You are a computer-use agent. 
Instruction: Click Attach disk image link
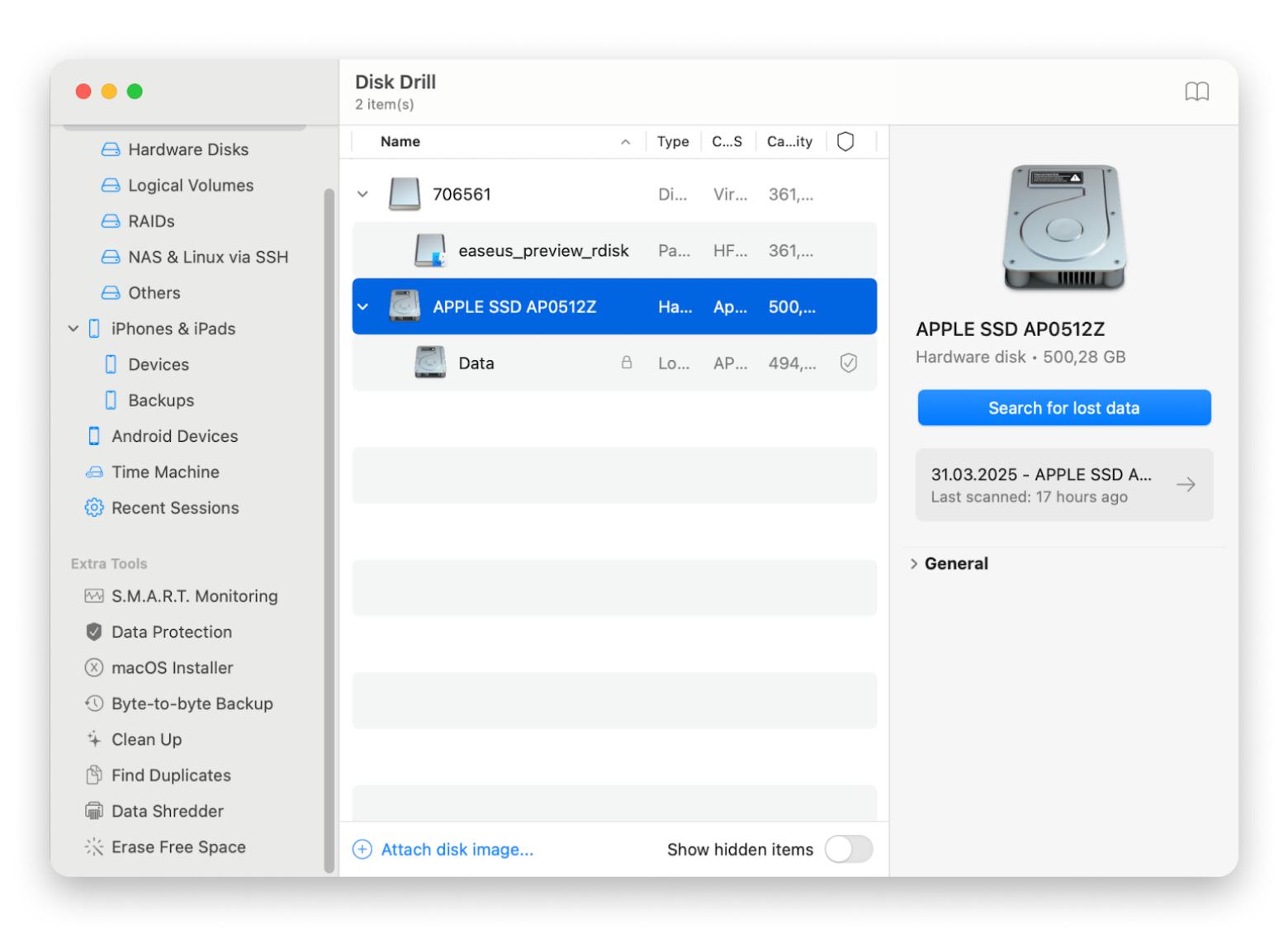(x=457, y=850)
